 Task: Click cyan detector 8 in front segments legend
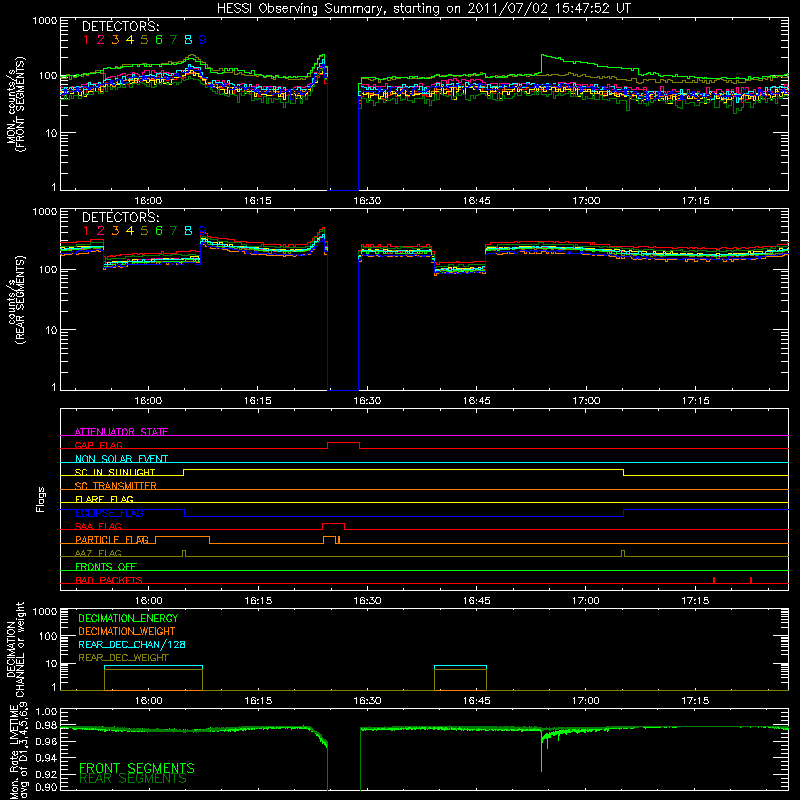coord(188,40)
